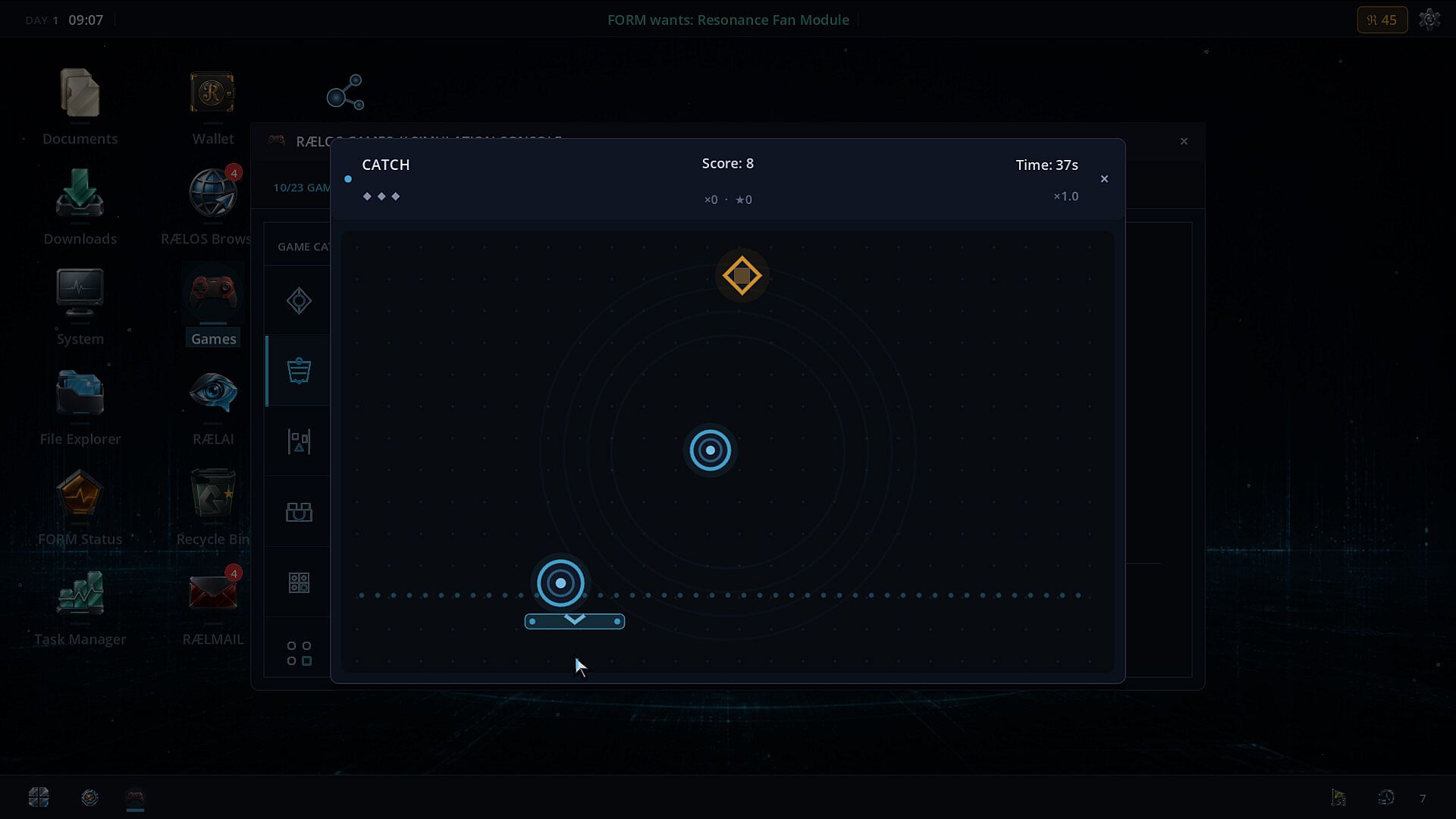The height and width of the screenshot is (819, 1456).
Task: Open the Documents desktop icon
Action: pos(80,93)
